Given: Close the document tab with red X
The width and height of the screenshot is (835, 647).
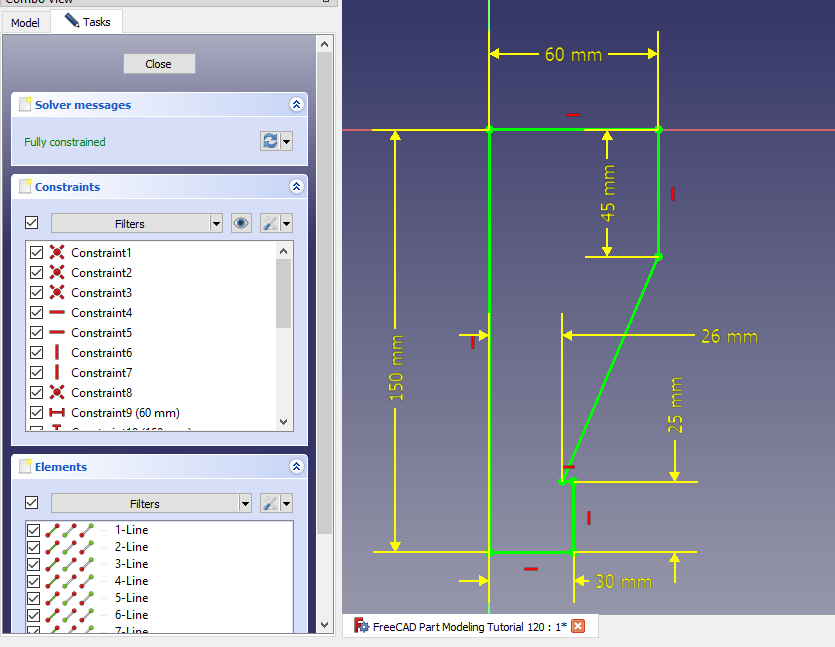Looking at the screenshot, I should click(577, 627).
